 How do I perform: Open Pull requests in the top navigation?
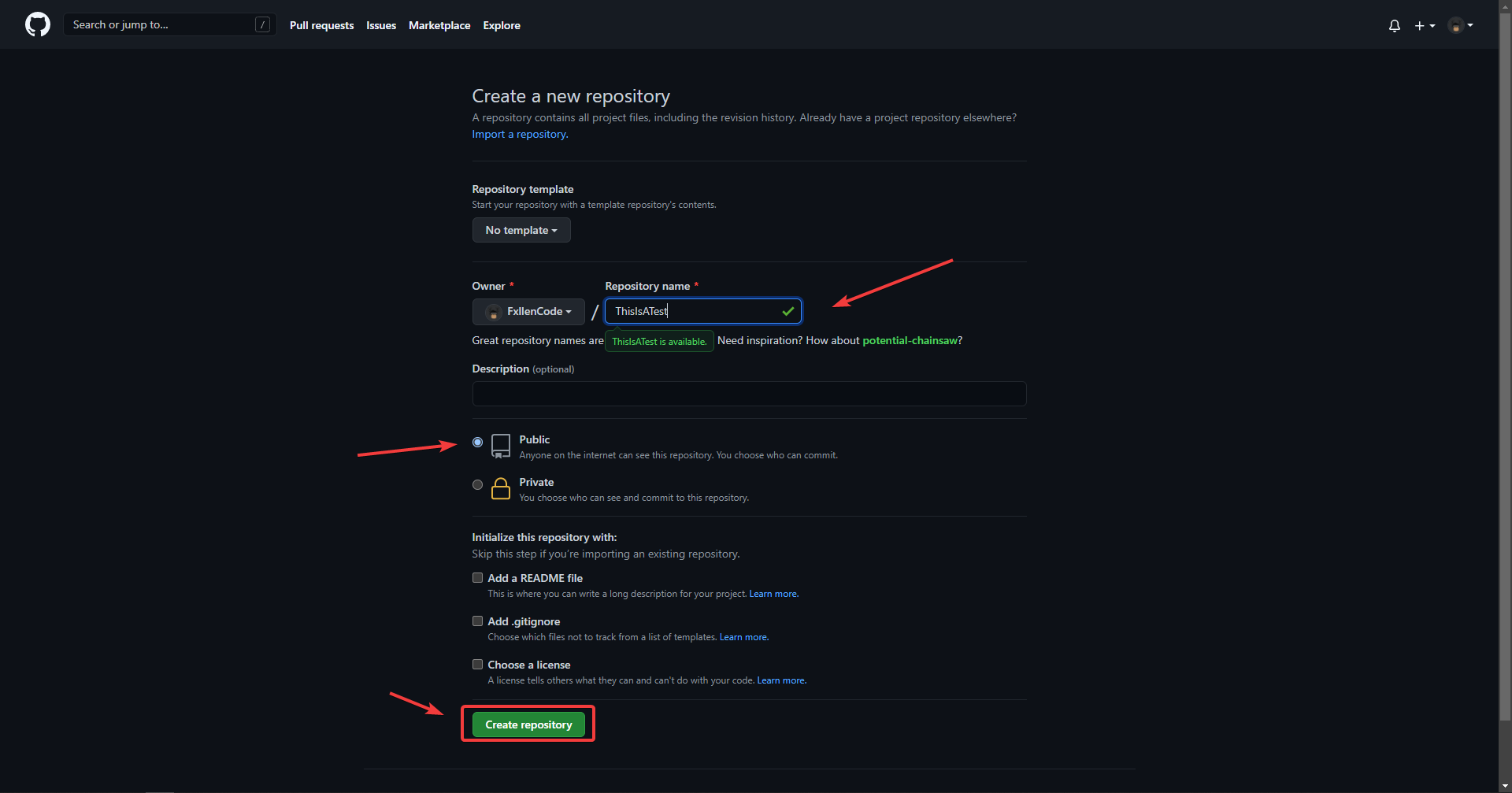(321, 25)
